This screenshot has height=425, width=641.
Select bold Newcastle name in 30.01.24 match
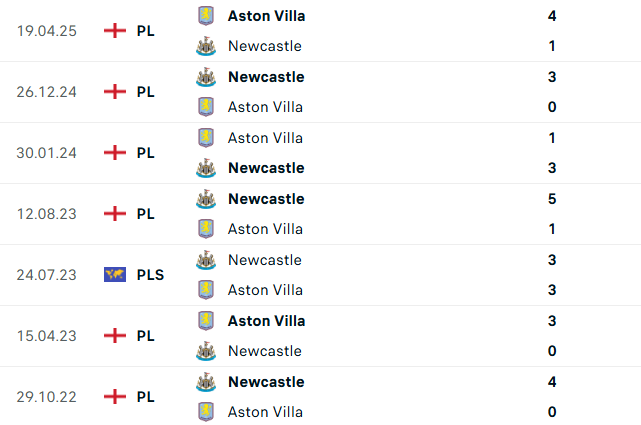[266, 168]
